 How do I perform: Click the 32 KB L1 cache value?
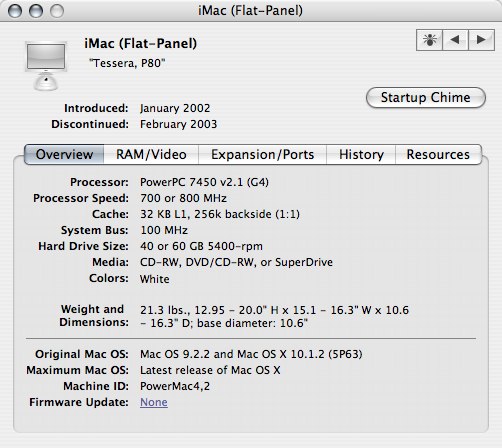coord(220,214)
